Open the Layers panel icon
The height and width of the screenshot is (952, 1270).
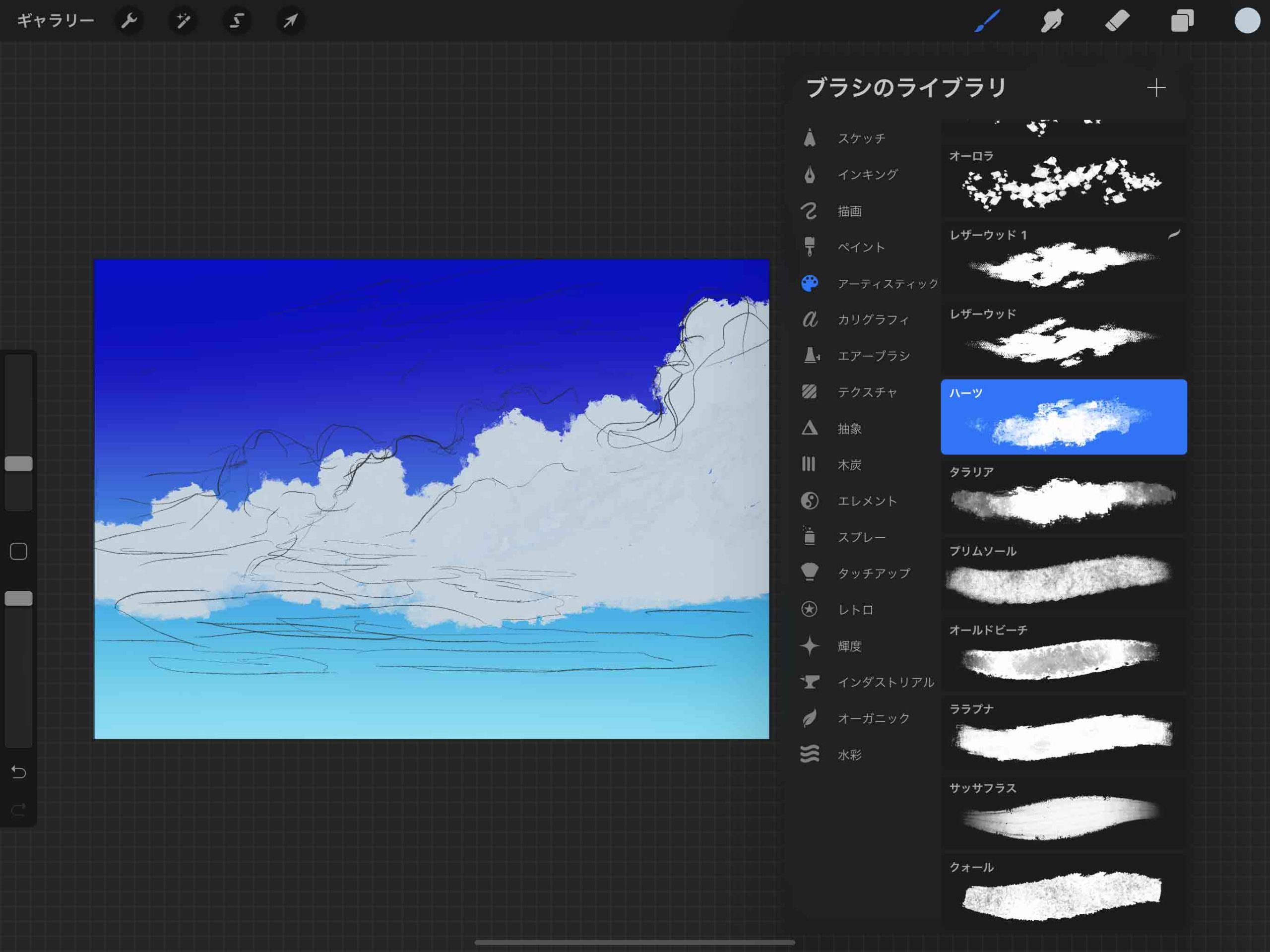tap(1182, 21)
